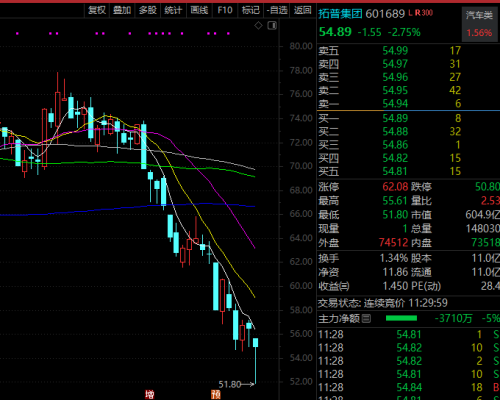Open the 叠加 overlay option
500x400 pixels.
click(122, 10)
